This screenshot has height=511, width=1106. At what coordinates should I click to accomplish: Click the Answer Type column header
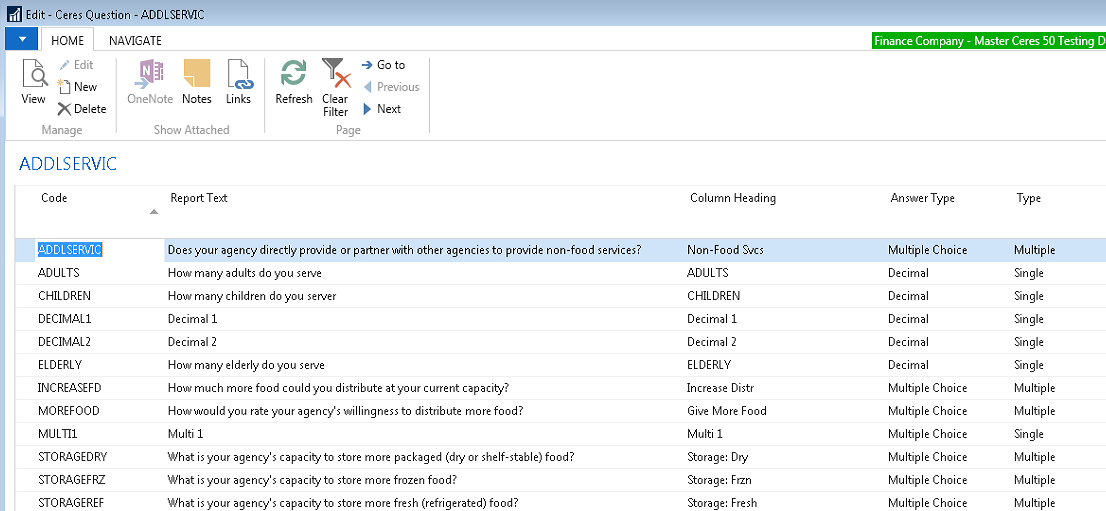pyautogui.click(x=922, y=198)
